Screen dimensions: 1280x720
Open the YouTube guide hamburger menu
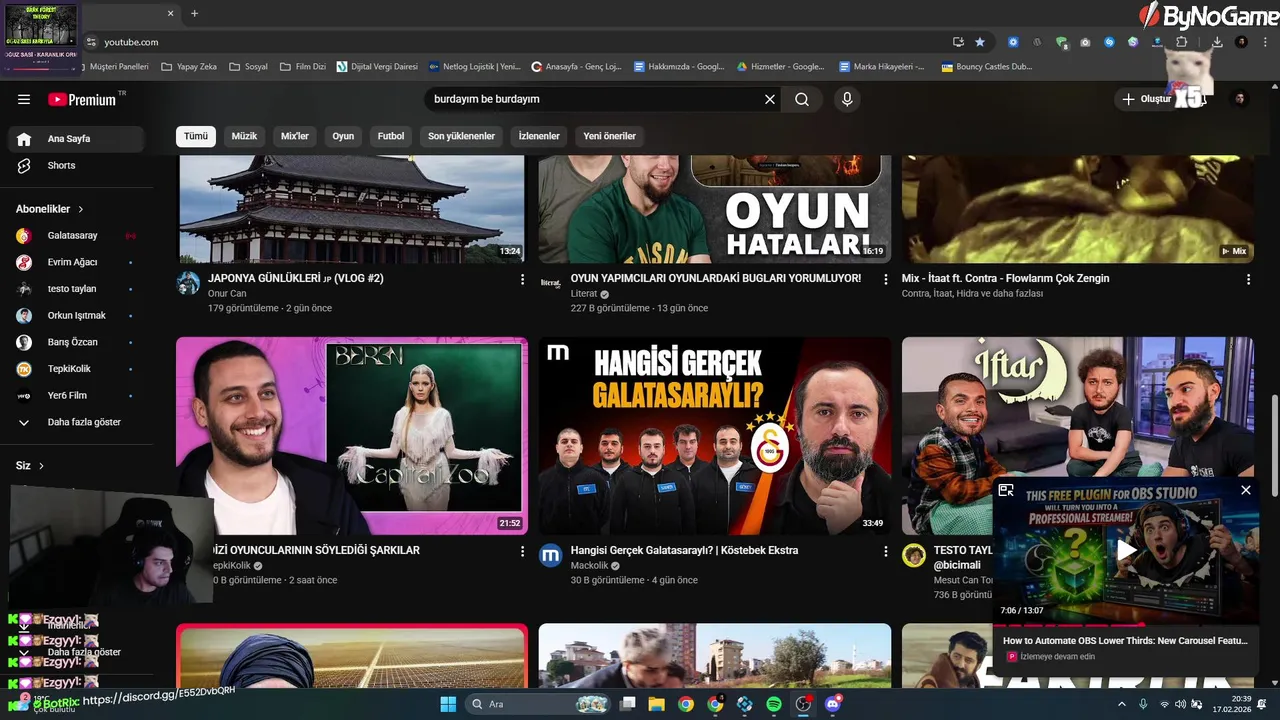pyautogui.click(x=24, y=99)
